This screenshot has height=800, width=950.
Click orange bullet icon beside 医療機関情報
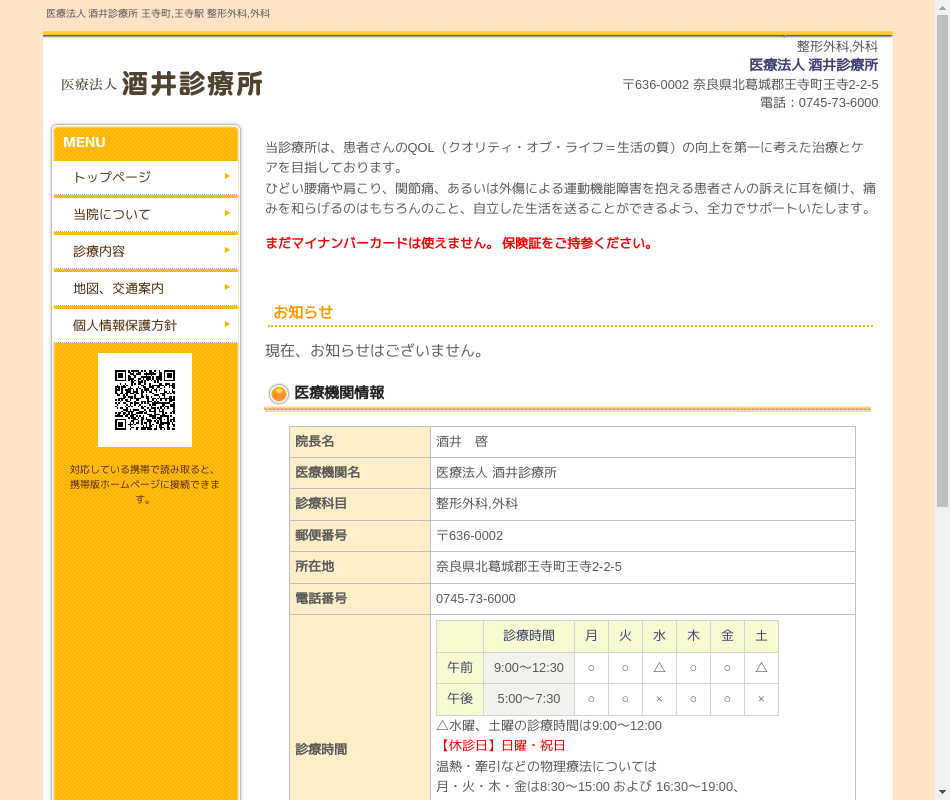pos(279,394)
